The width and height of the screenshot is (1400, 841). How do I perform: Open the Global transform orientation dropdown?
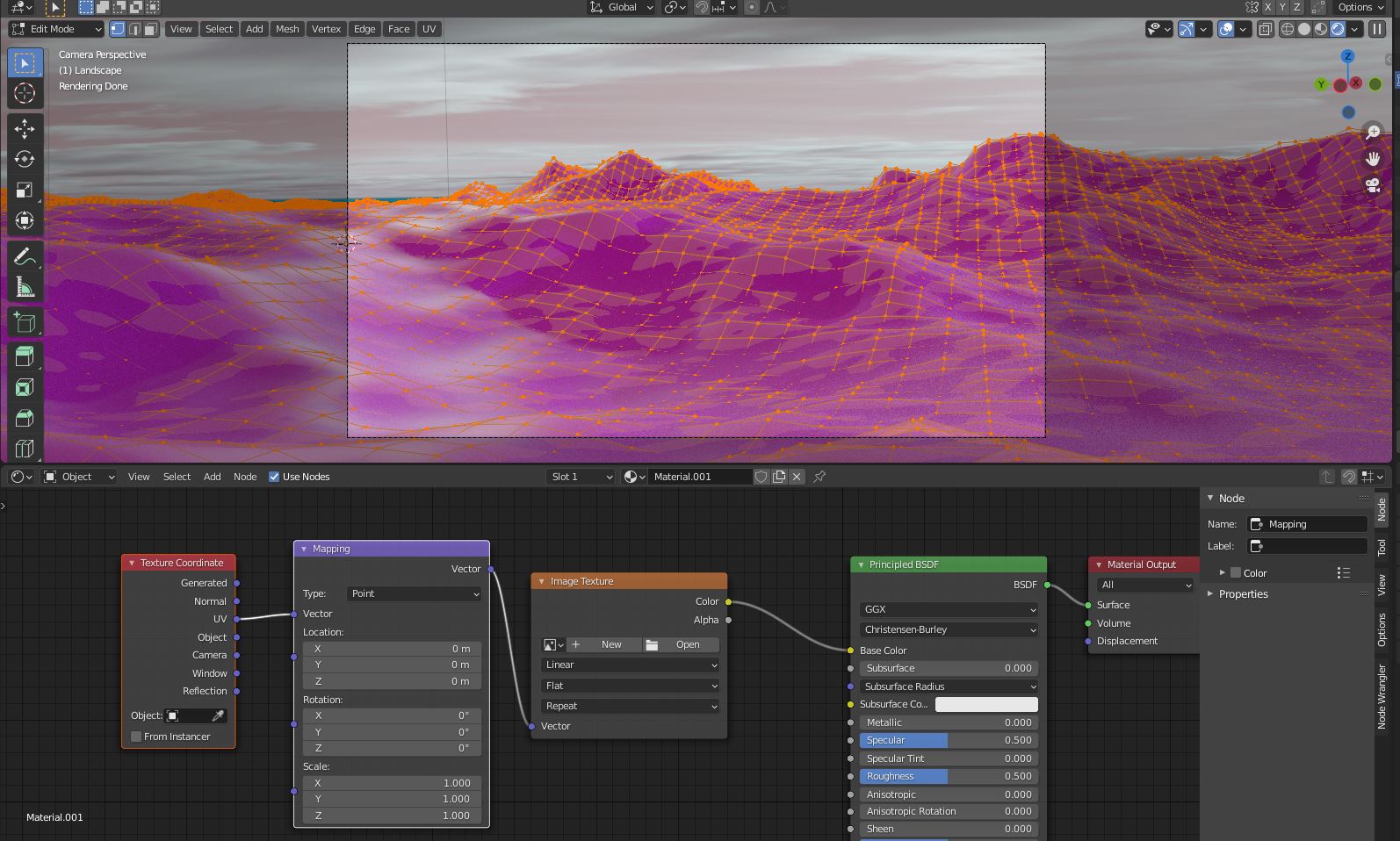[621, 7]
